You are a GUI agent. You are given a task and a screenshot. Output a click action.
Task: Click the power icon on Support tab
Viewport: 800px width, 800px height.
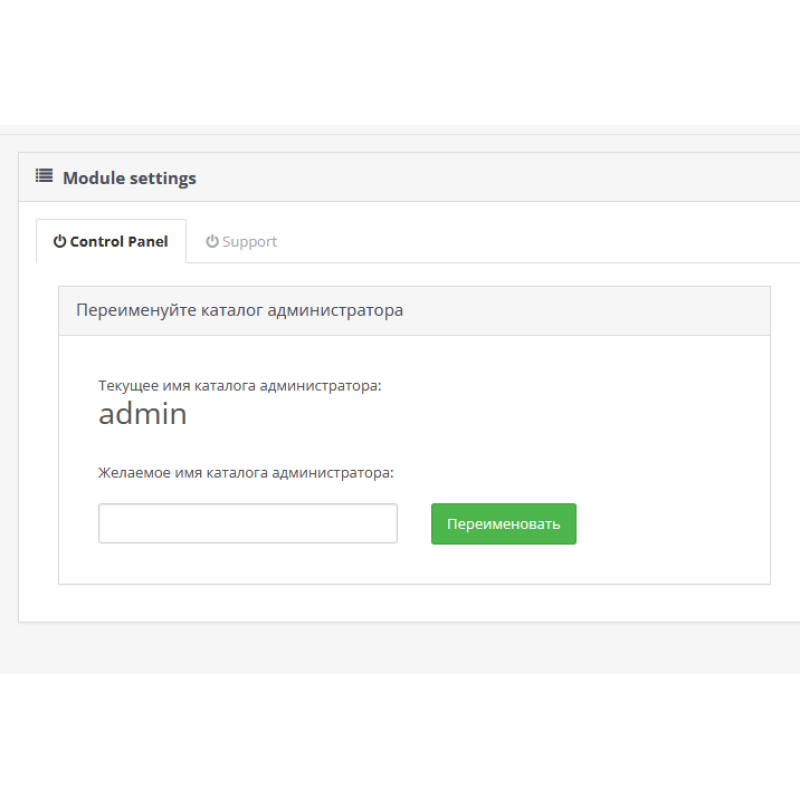(212, 242)
